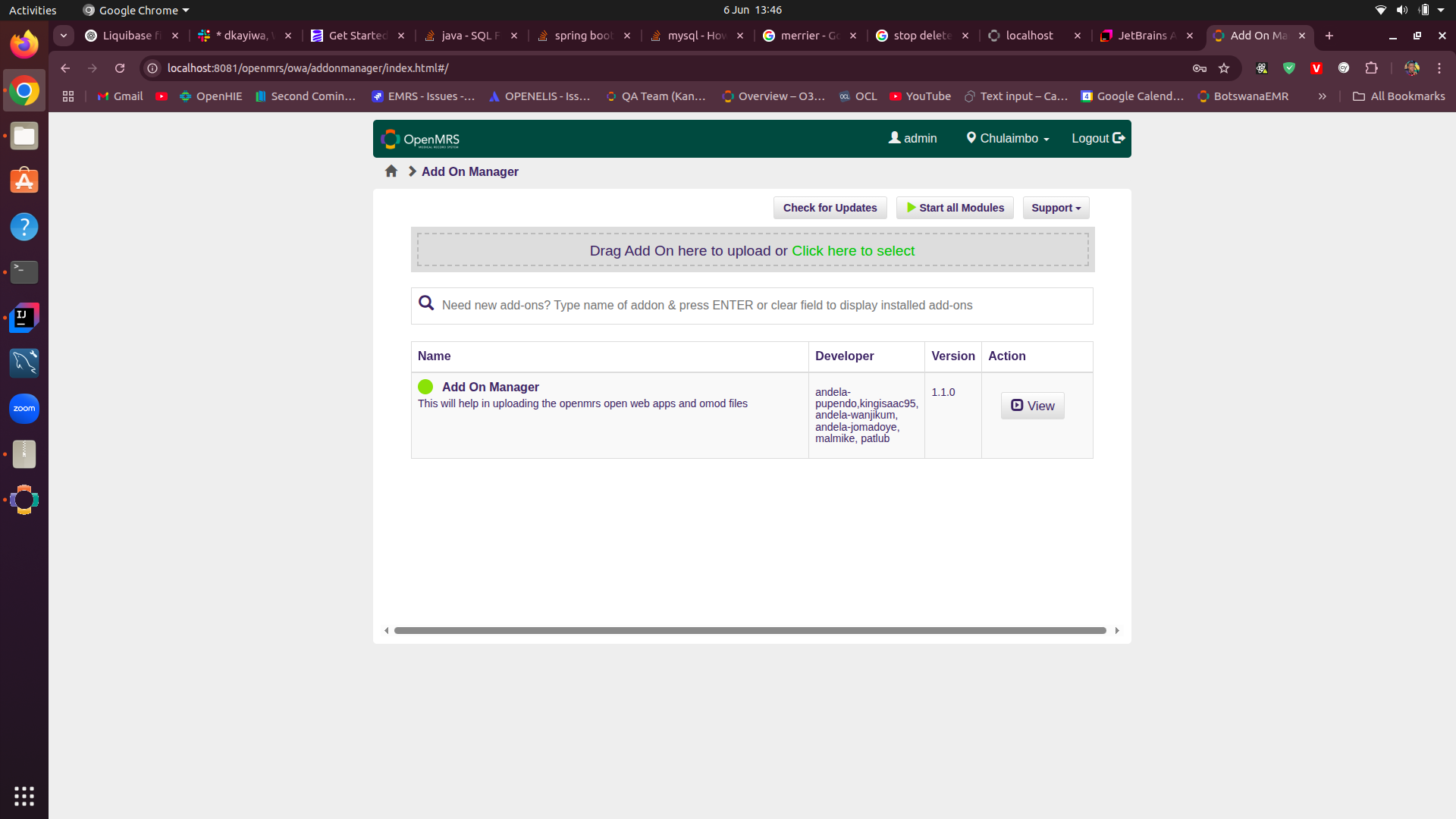Viewport: 1456px width, 819px height.
Task: Open Zoom from the dock
Action: (x=24, y=409)
